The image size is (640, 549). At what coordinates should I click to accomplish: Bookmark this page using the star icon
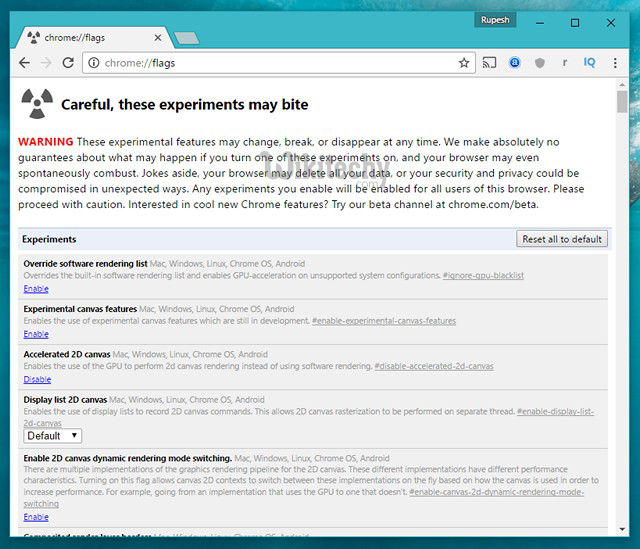coord(464,62)
